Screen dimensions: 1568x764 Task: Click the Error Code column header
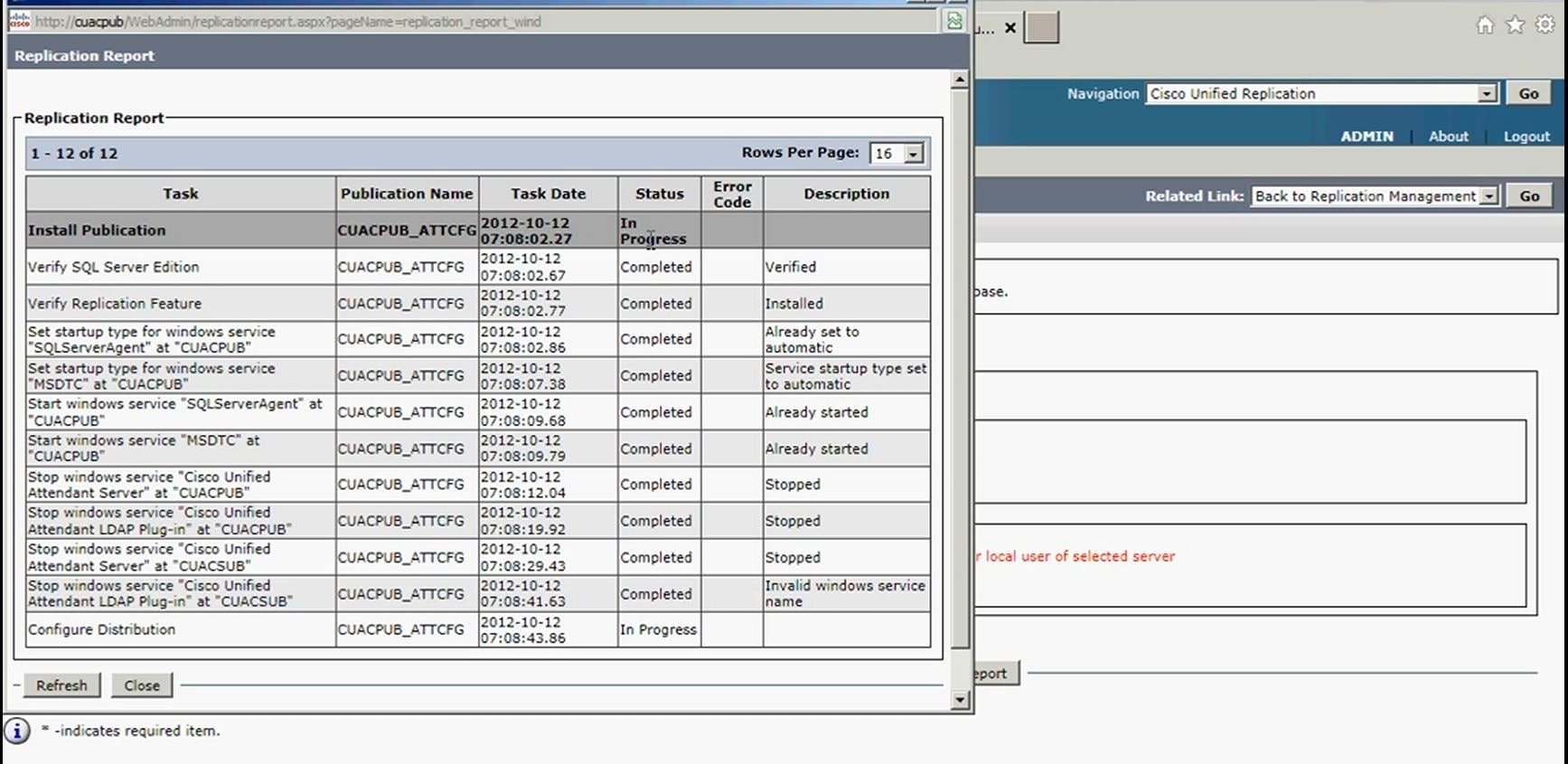732,193
